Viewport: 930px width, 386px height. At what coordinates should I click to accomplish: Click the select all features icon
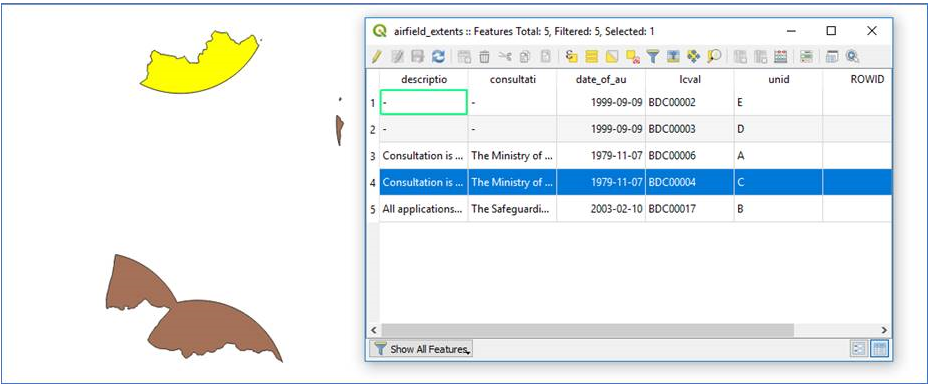(x=591, y=56)
